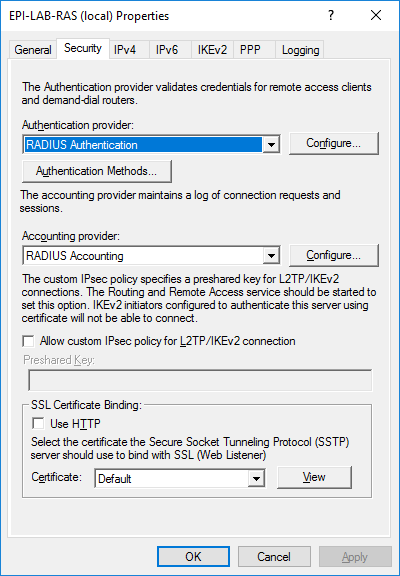Expand the Authentication provider dropdown arrow
400x576 pixels.
coord(271,144)
